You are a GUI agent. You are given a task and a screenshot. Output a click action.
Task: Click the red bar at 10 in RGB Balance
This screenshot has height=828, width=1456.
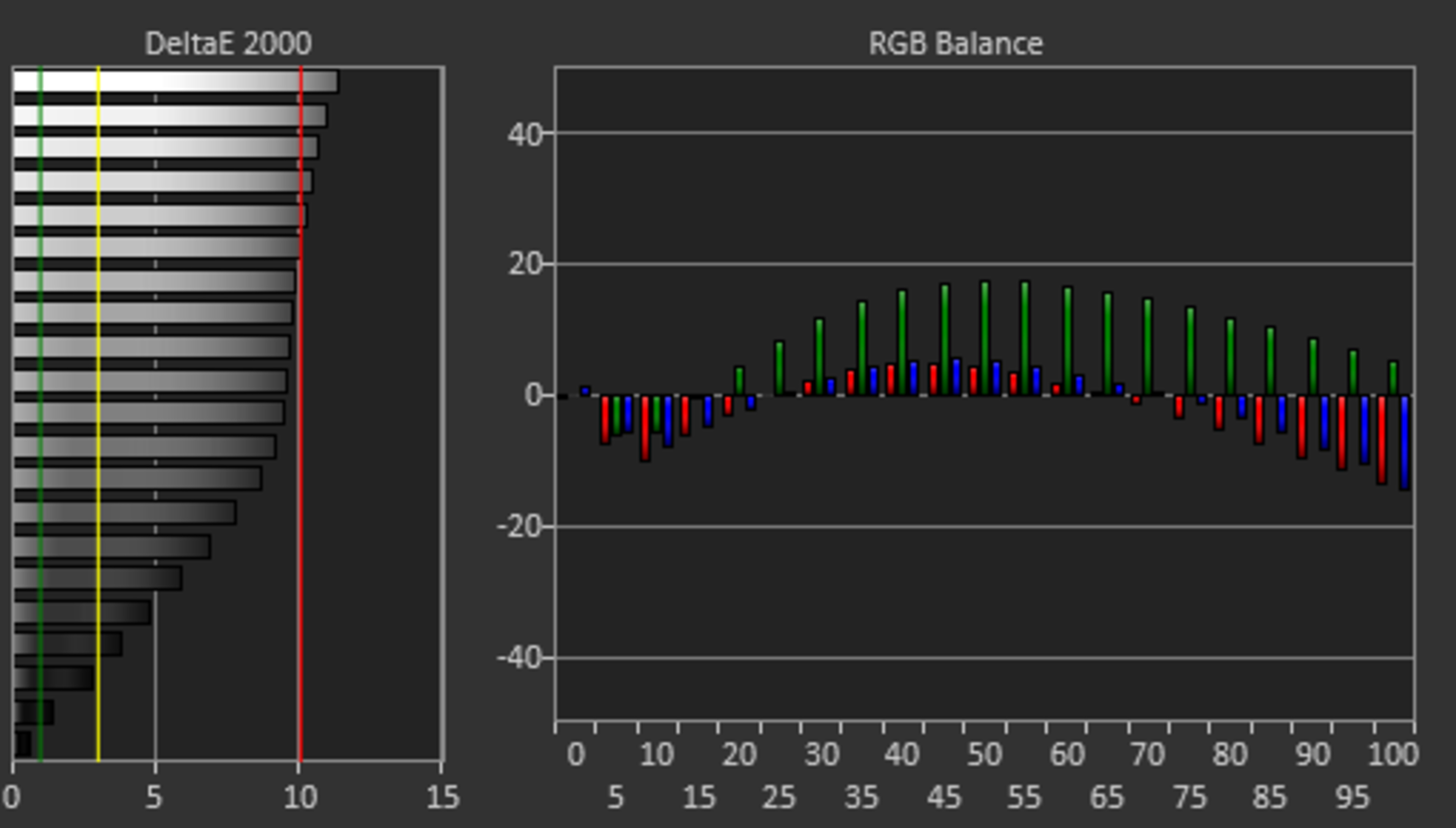coord(645,428)
